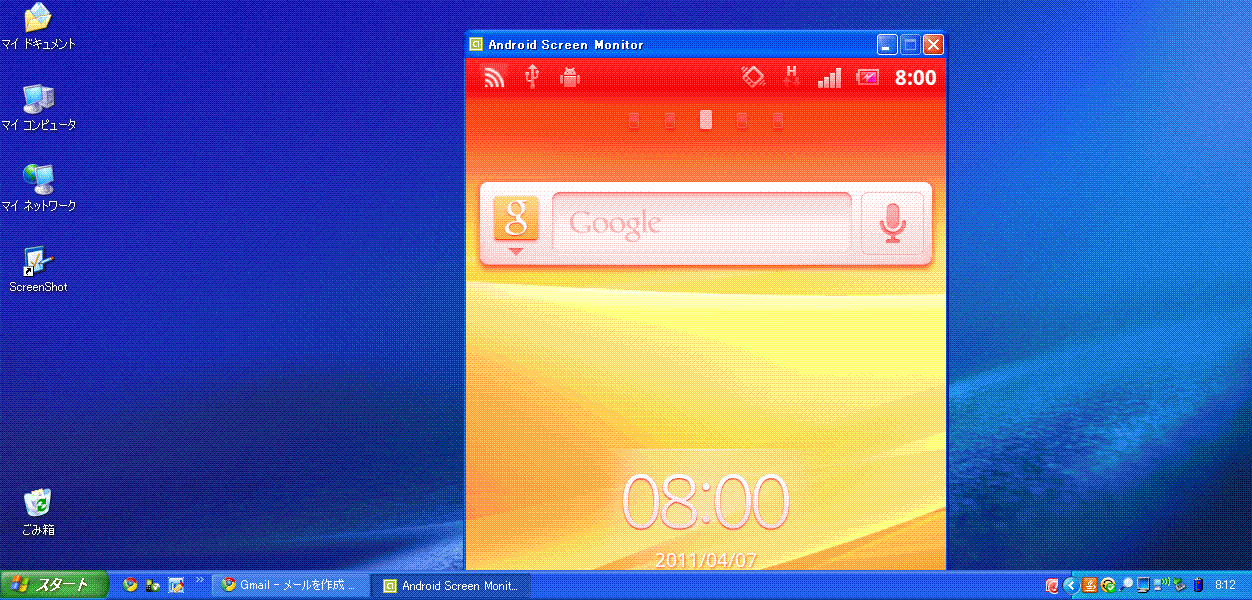Click the safely remove hardware tray icon
The width and height of the screenshot is (1252, 600).
pyautogui.click(x=1179, y=586)
